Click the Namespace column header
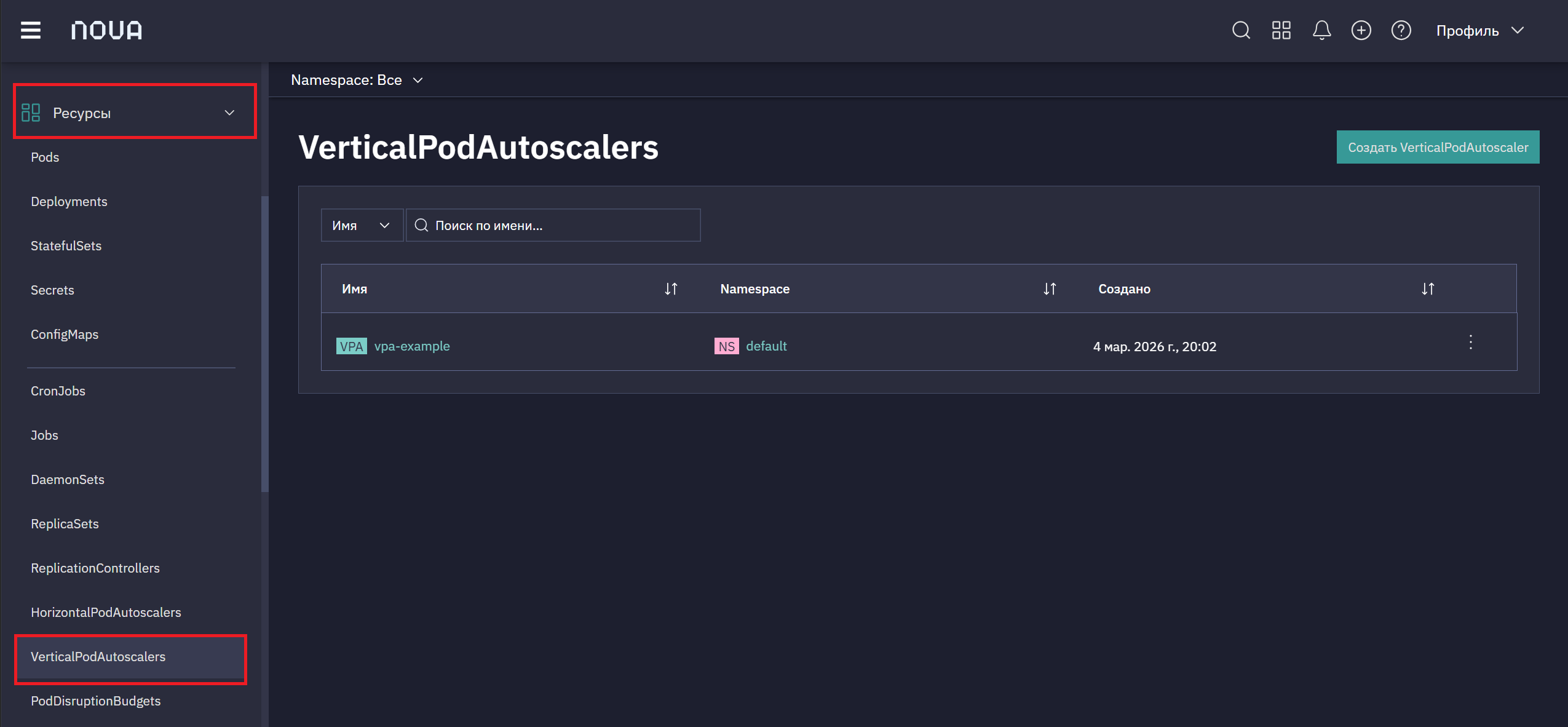The image size is (1568, 727). (754, 289)
